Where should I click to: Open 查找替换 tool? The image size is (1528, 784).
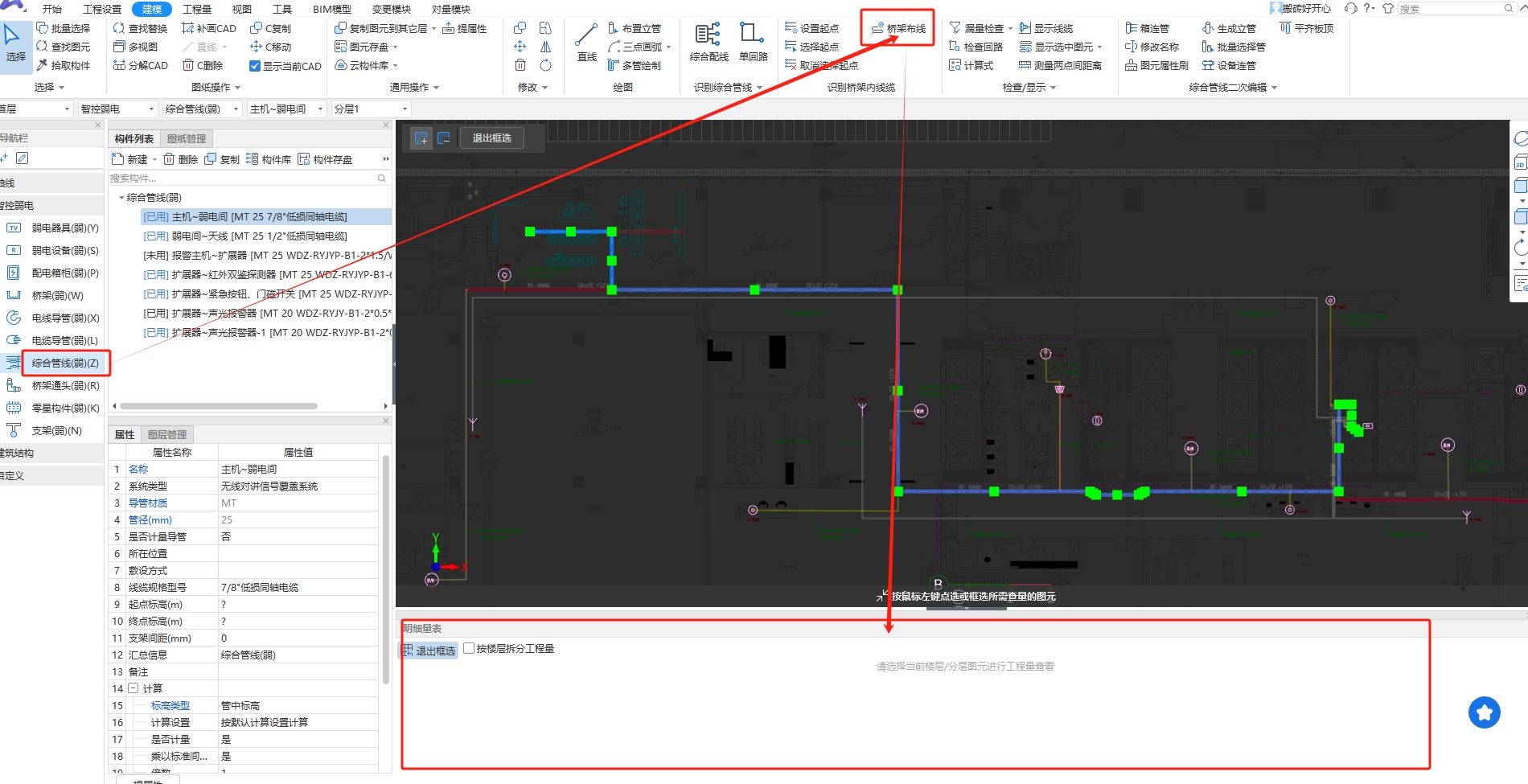(140, 28)
